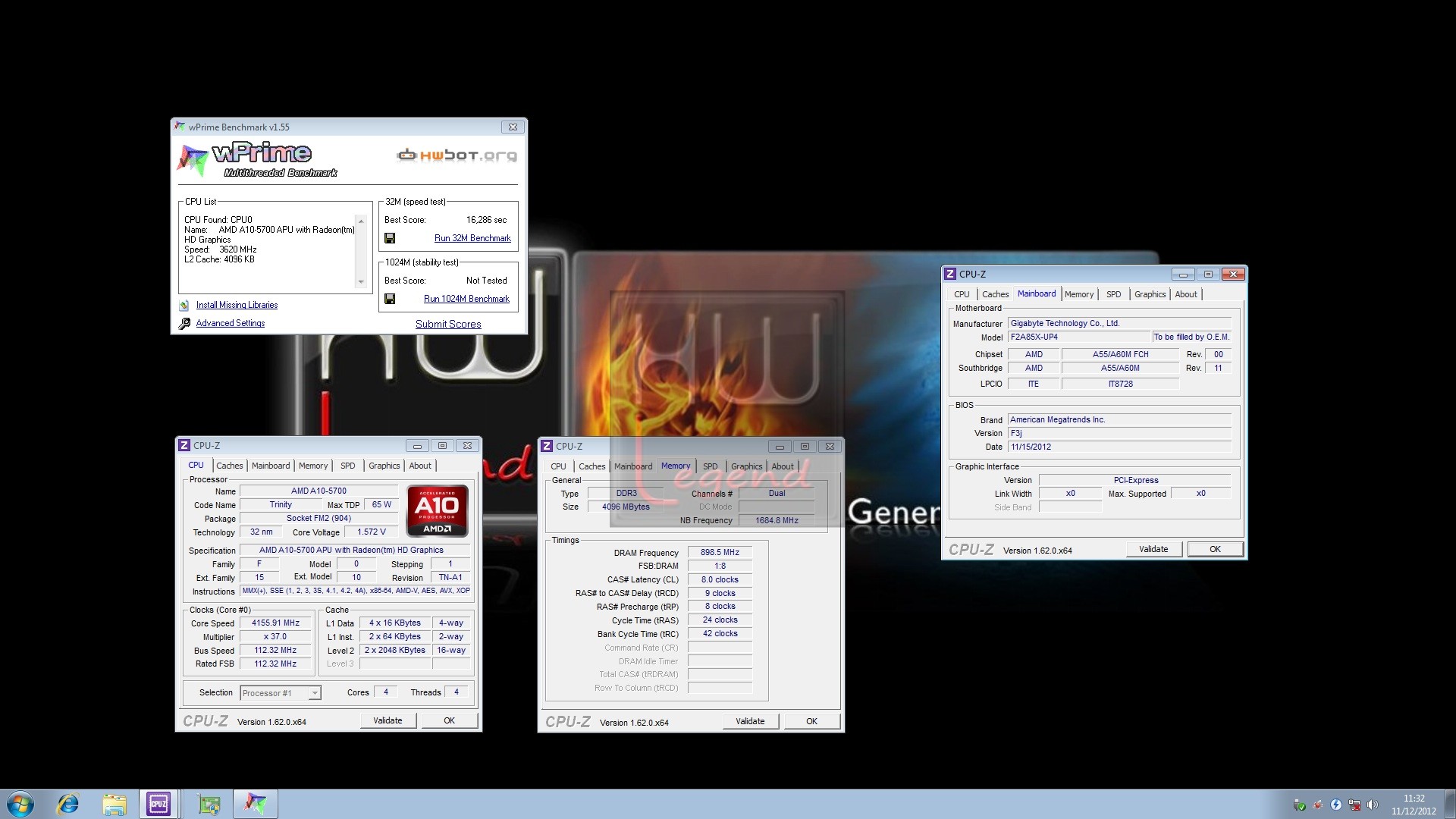Click the Install Missing Libraries icon
Image resolution: width=1456 pixels, height=819 pixels.
click(x=184, y=305)
